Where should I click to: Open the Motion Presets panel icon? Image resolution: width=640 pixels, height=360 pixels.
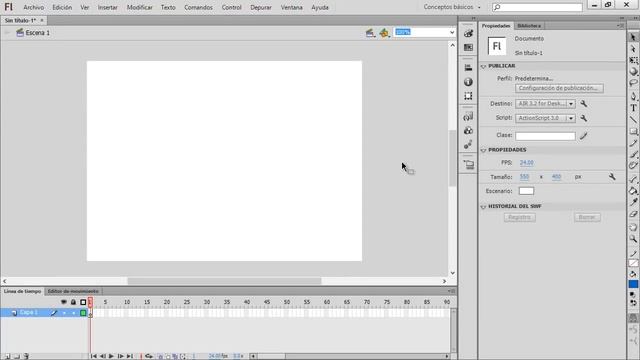(468, 144)
